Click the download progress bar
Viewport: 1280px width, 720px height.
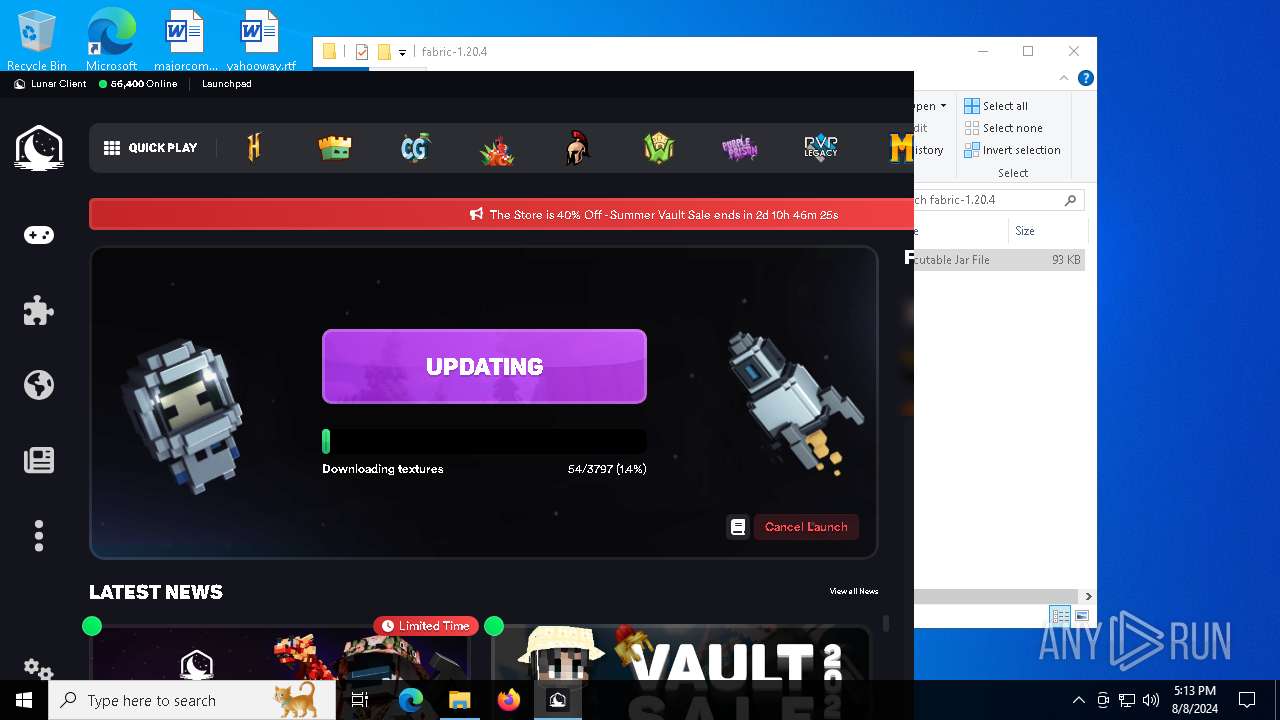[x=484, y=442]
